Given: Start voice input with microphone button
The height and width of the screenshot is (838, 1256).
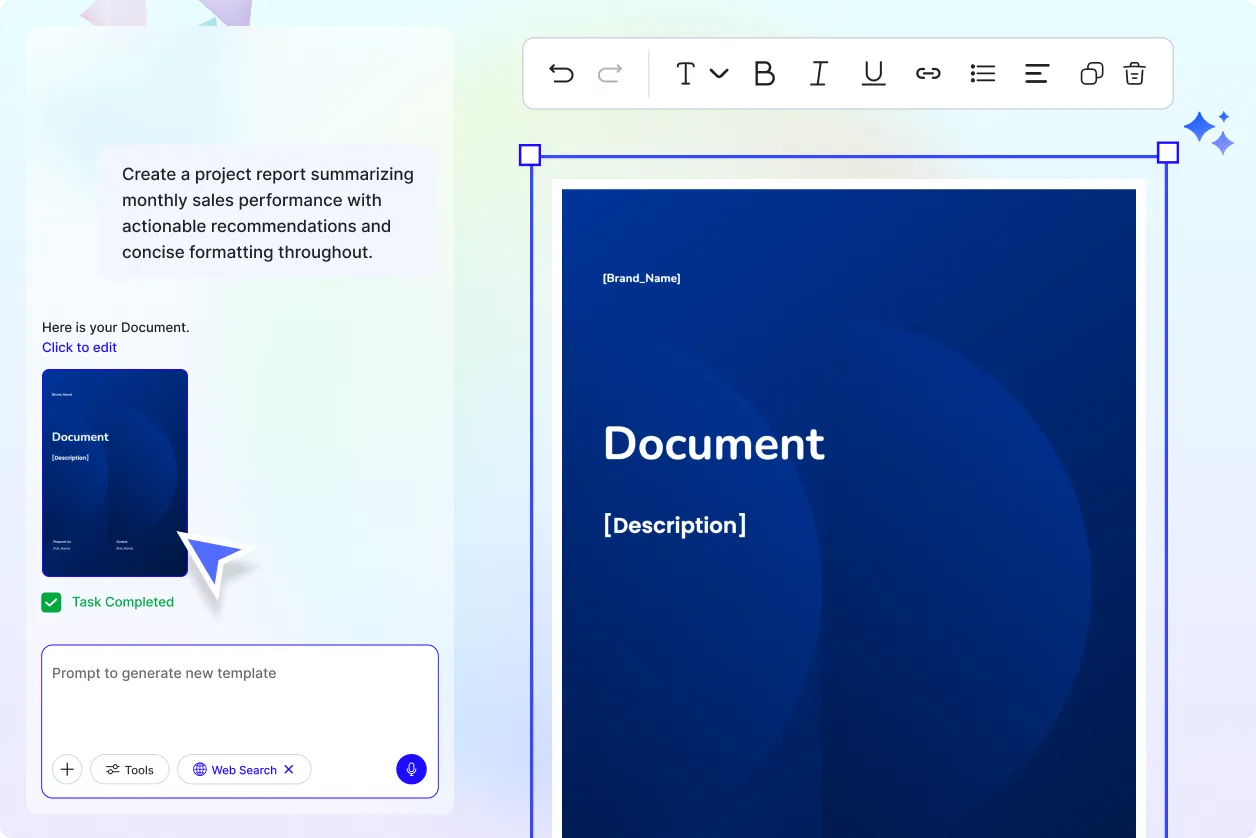Looking at the screenshot, I should tap(411, 769).
